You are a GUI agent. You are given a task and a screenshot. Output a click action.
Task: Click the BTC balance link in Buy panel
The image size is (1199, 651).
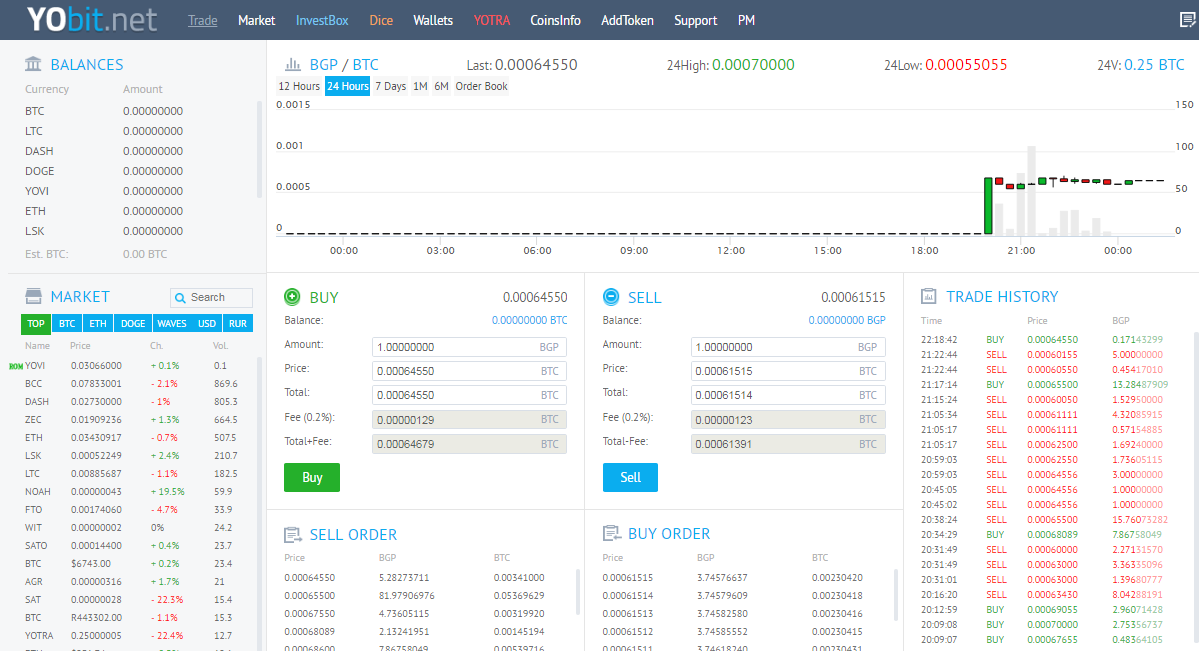pos(529,321)
